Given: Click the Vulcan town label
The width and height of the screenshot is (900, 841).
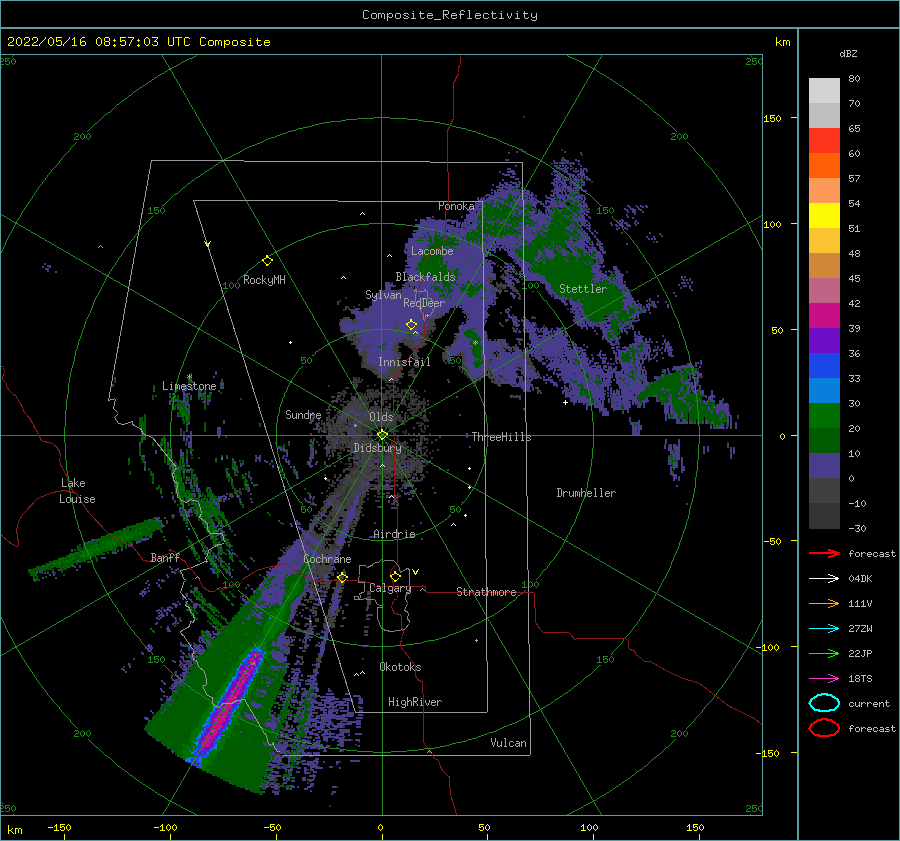Looking at the screenshot, I should pyautogui.click(x=509, y=743).
